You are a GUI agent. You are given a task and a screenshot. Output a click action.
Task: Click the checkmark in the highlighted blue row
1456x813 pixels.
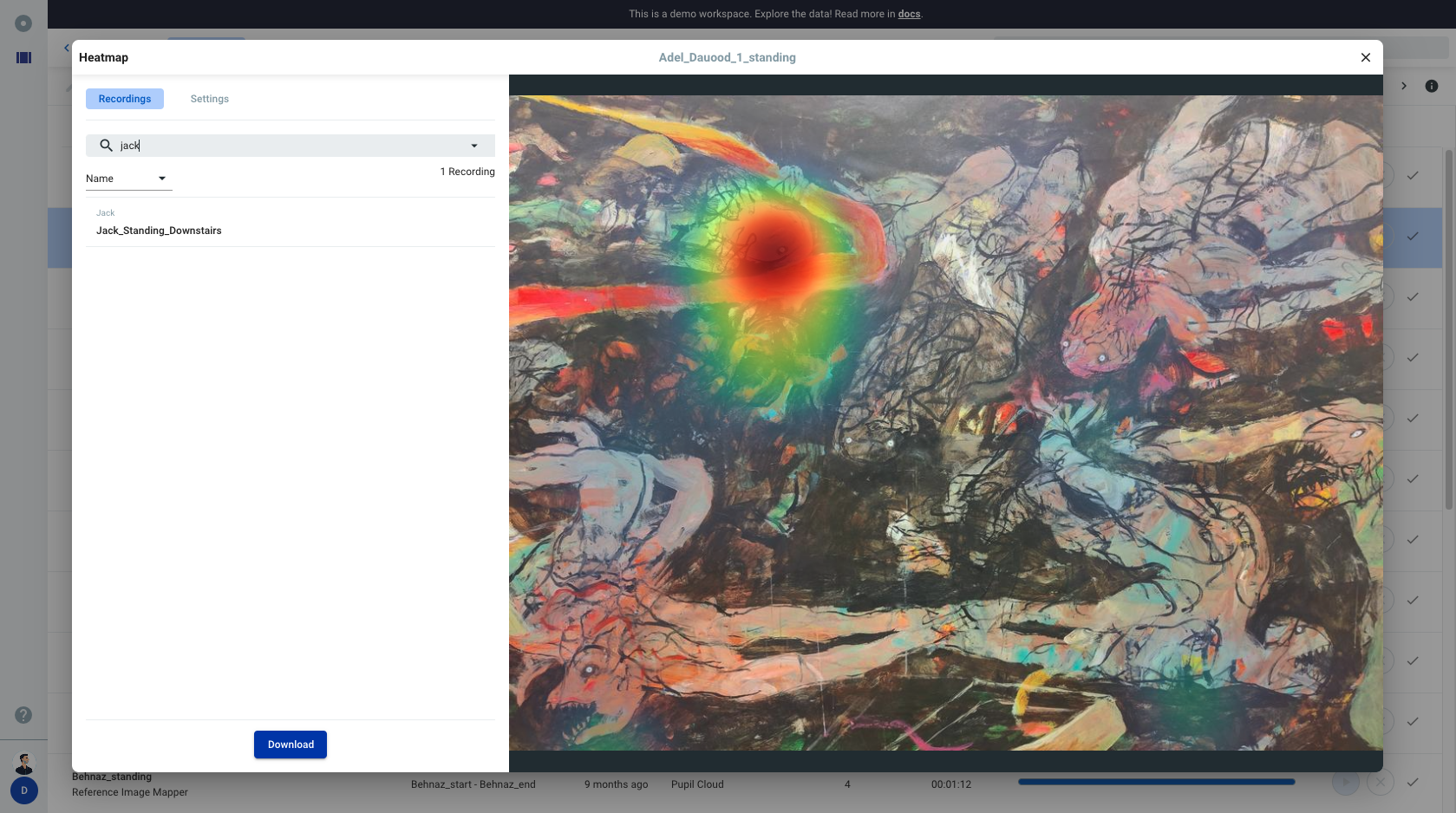point(1413,236)
